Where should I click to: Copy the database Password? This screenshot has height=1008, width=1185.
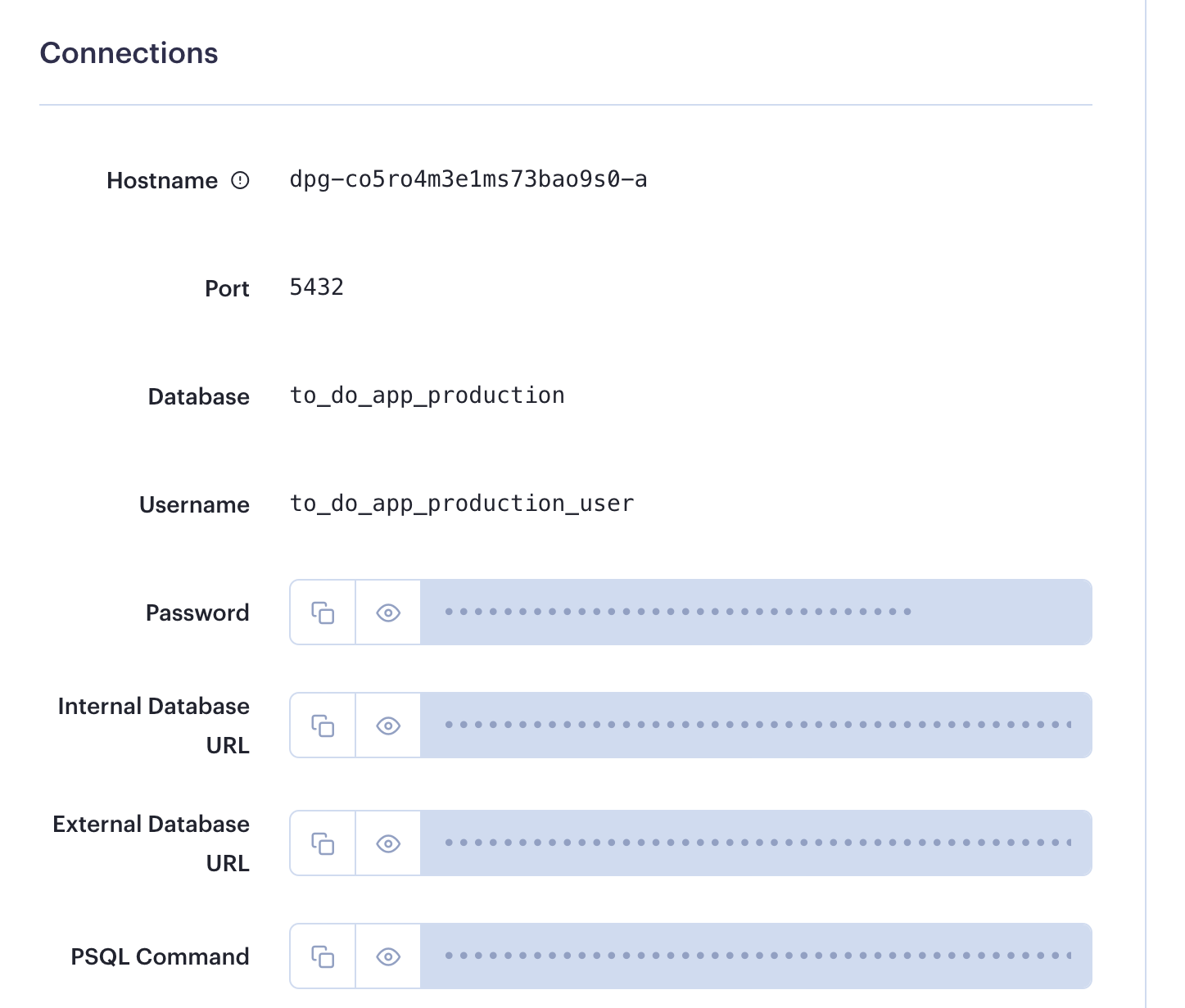click(323, 612)
